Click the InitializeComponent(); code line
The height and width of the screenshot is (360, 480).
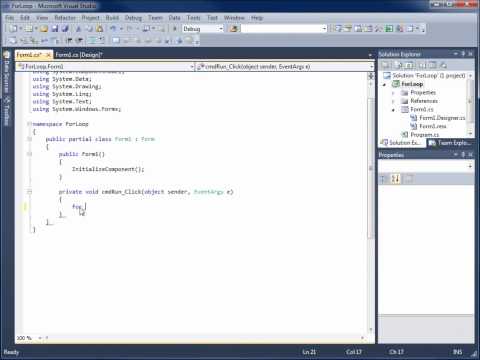click(108, 169)
